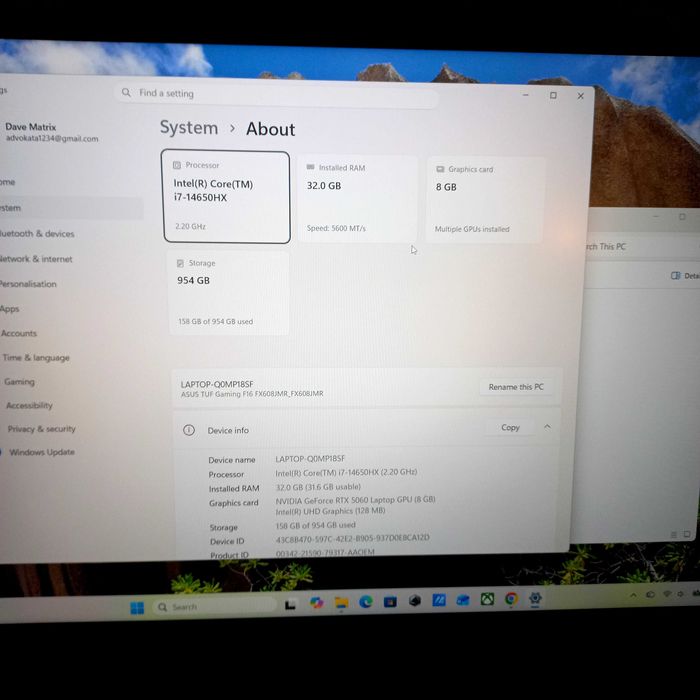Open the Dave Matrix account profile
Image resolution: width=700 pixels, height=700 pixels.
pos(51,132)
